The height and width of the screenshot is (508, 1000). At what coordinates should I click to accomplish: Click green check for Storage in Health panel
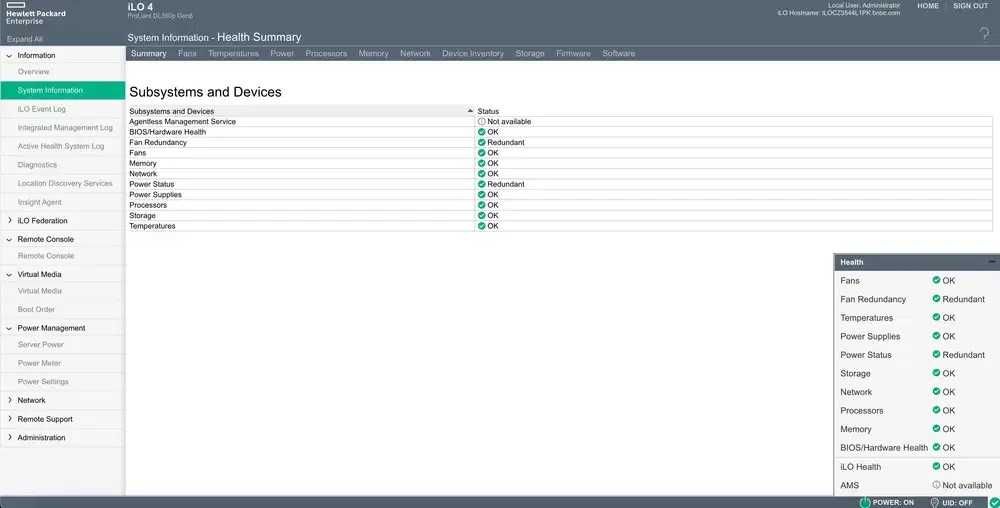pos(936,373)
